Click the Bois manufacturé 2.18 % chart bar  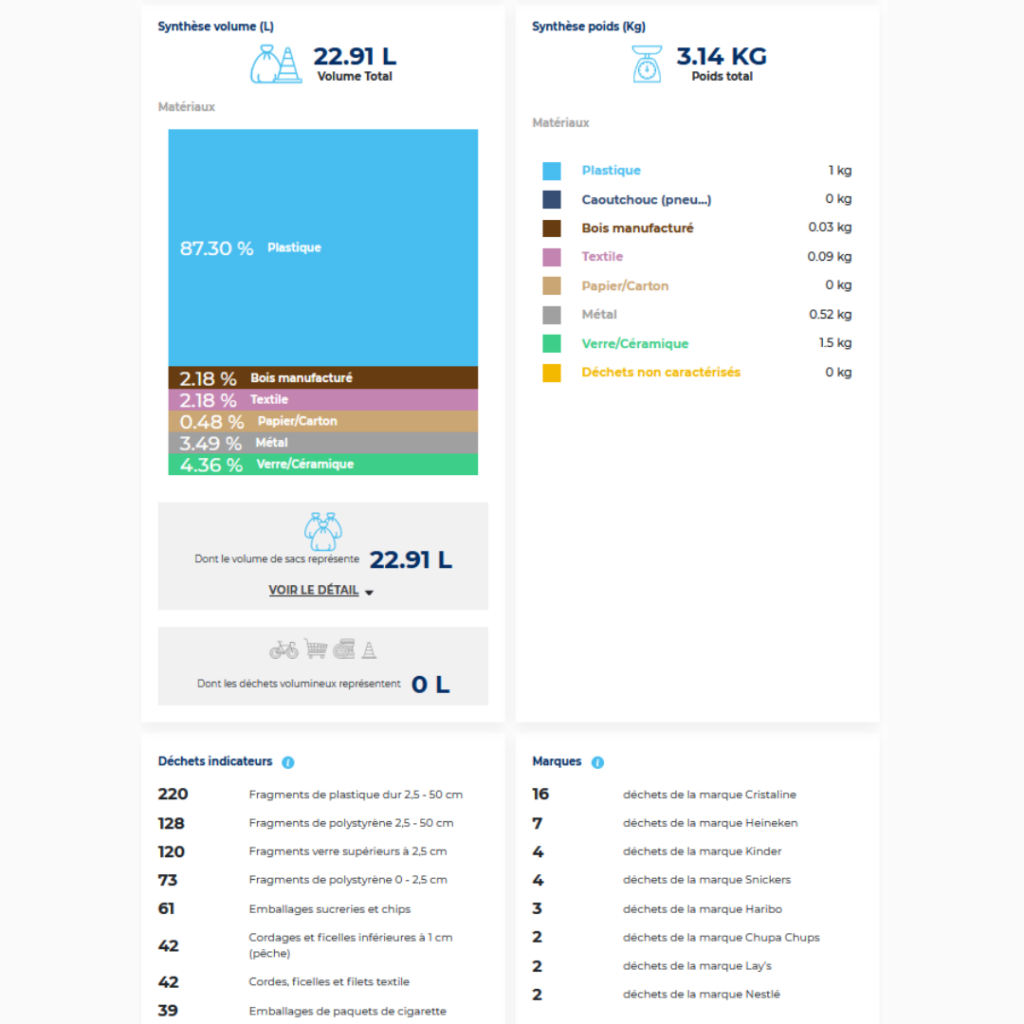[323, 377]
